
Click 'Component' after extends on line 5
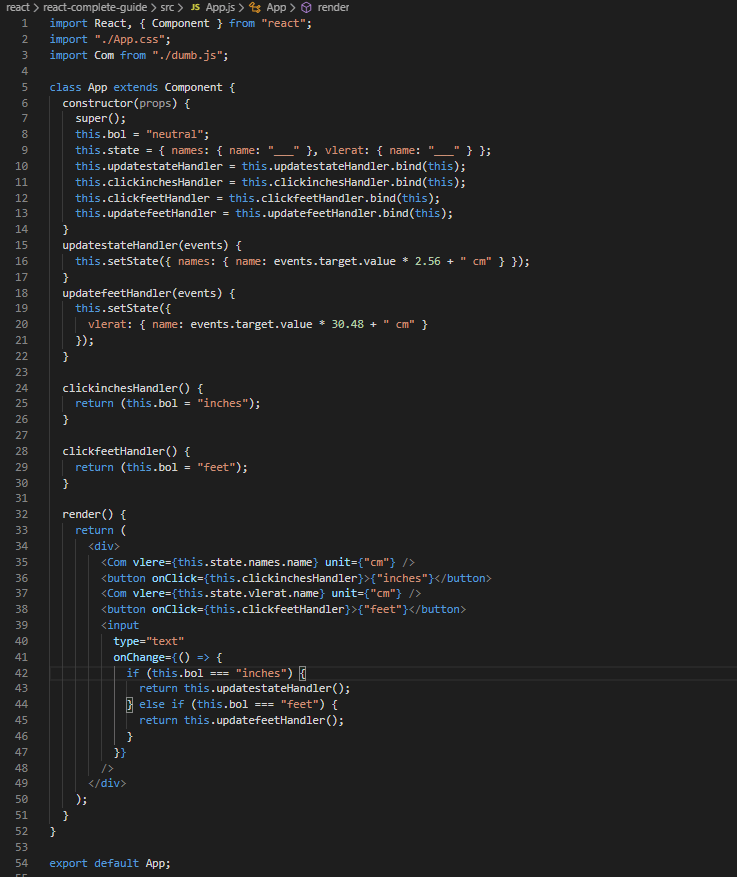coord(193,87)
